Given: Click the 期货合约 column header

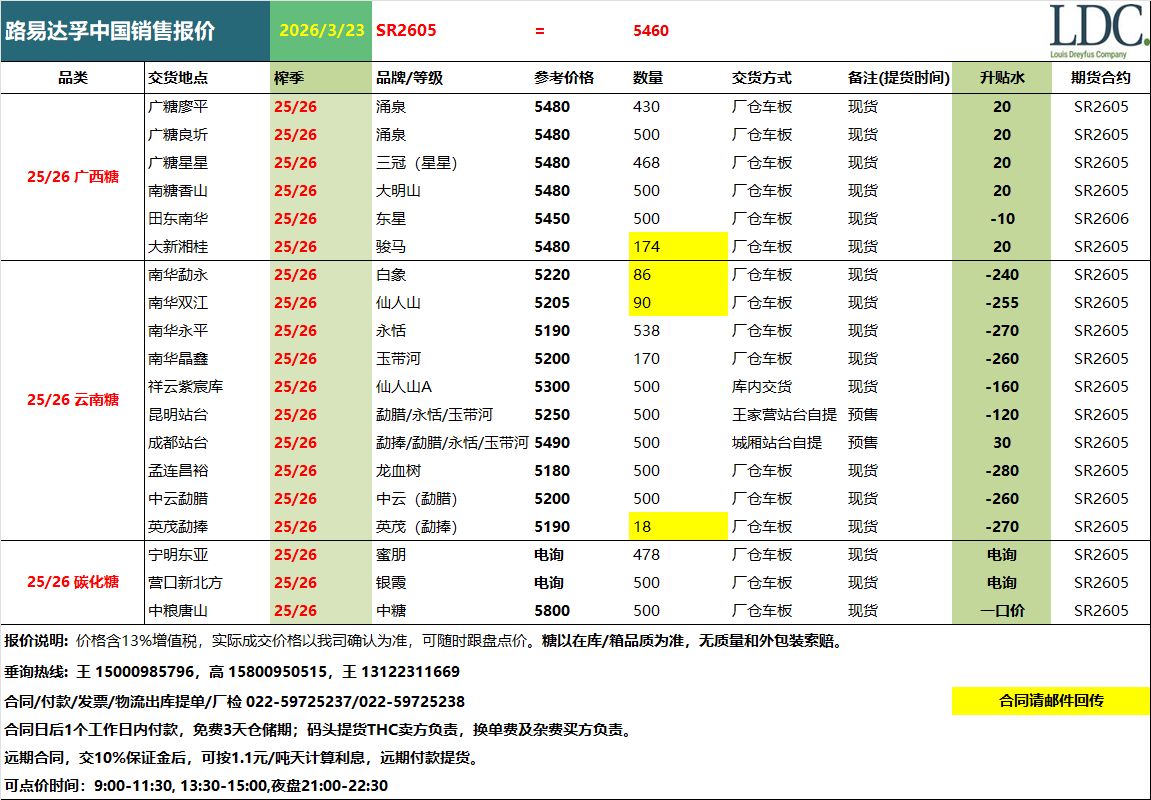Looking at the screenshot, I should tap(1100, 78).
